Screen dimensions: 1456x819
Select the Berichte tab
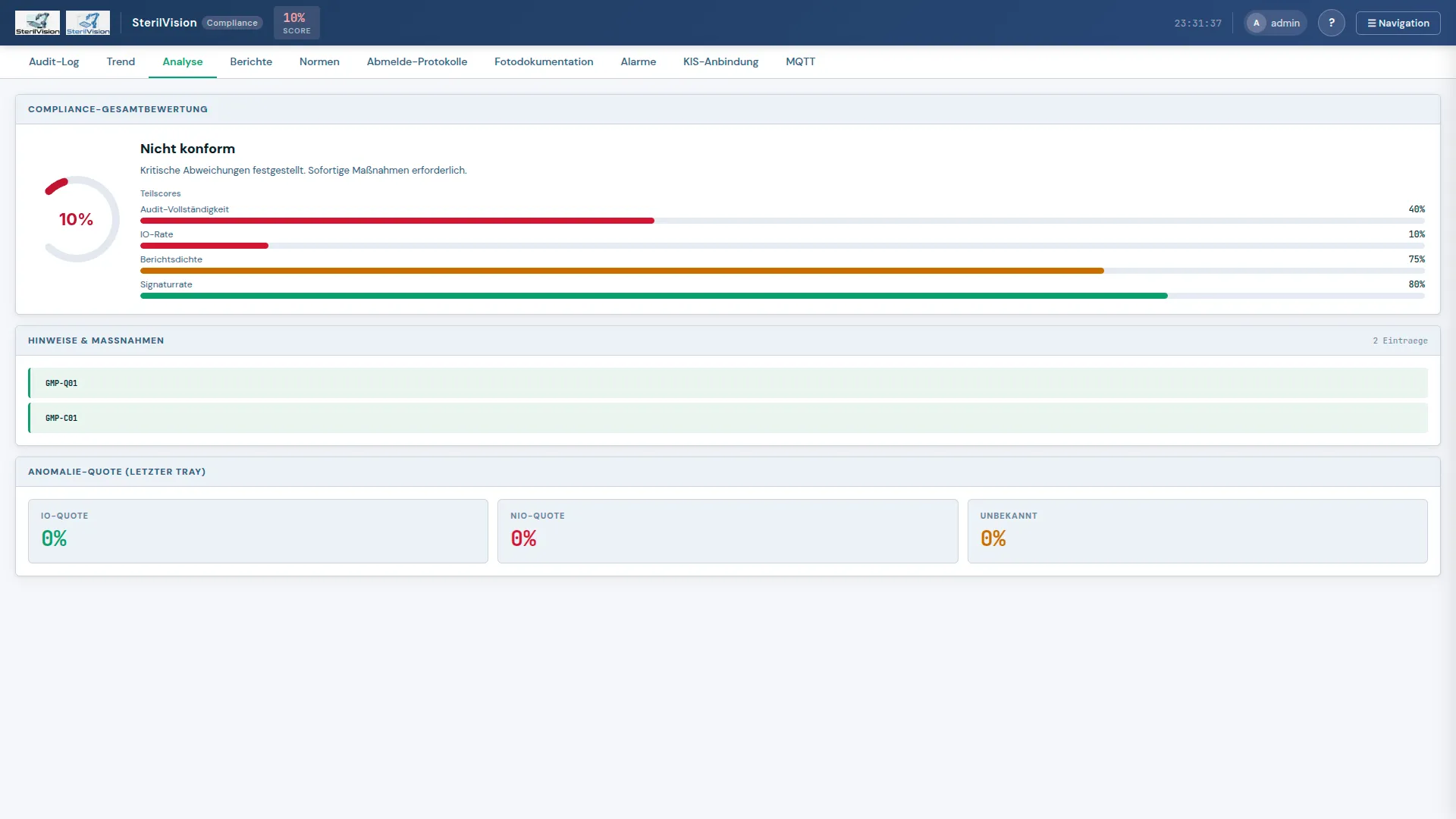[251, 61]
